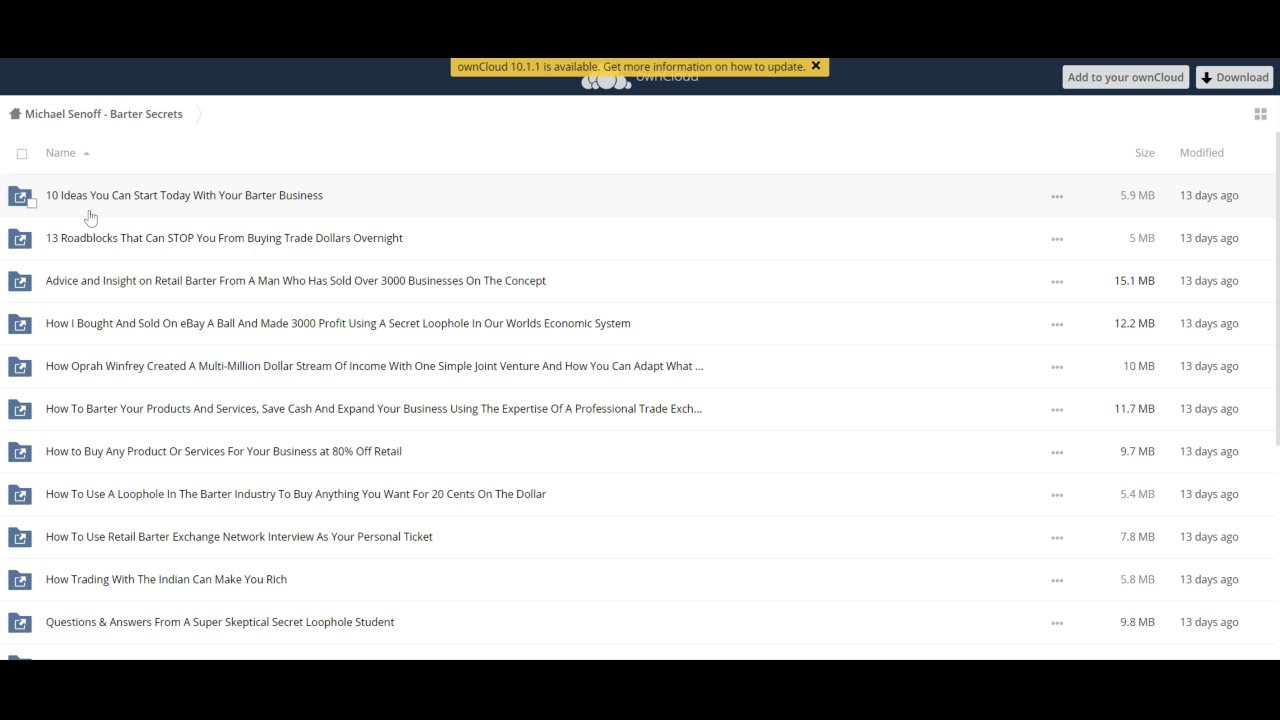Open actions menu for 80% Off Retail row
Viewport: 1280px width, 720px height.
[1057, 452]
